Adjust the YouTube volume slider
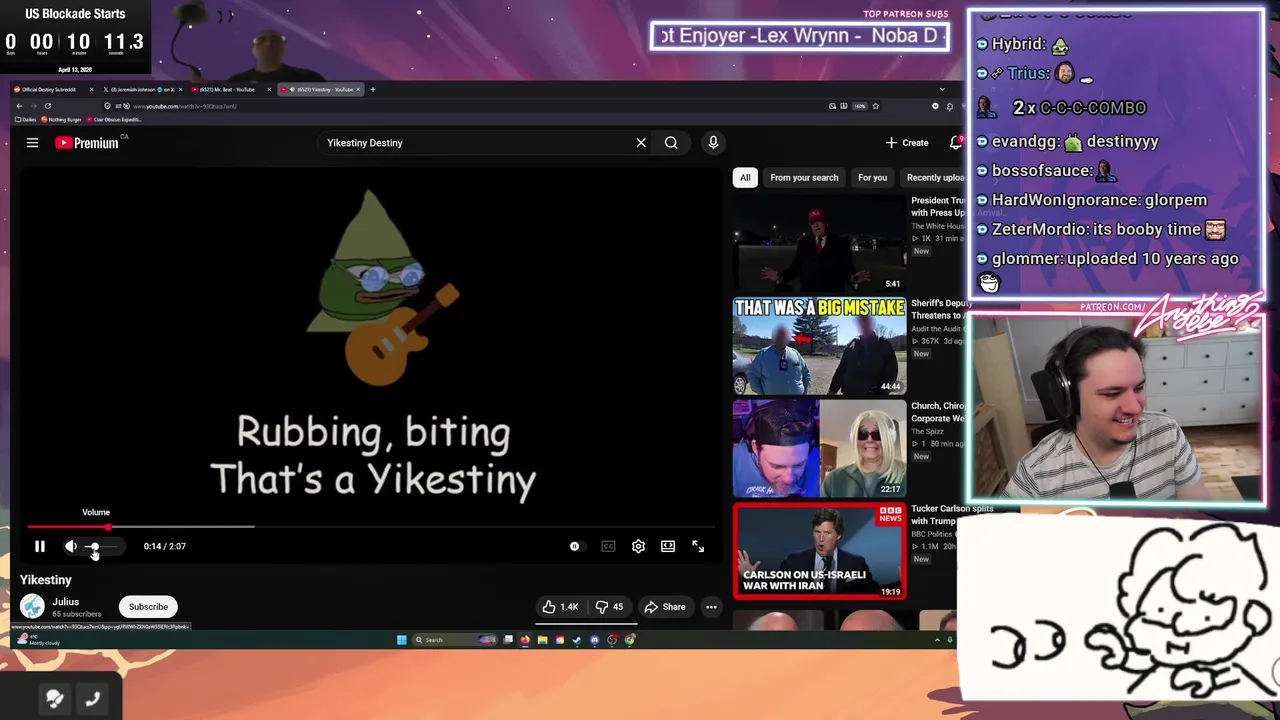The height and width of the screenshot is (720, 1280). click(102, 546)
